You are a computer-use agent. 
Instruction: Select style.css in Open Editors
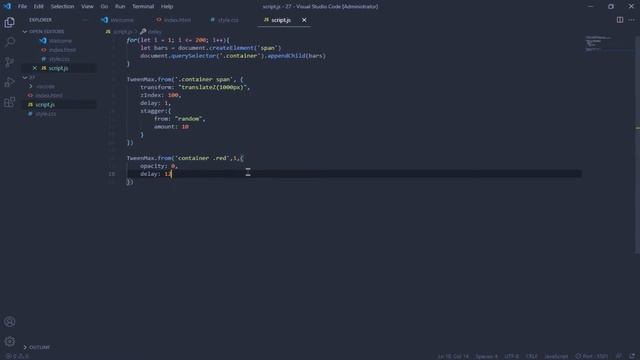59,59
